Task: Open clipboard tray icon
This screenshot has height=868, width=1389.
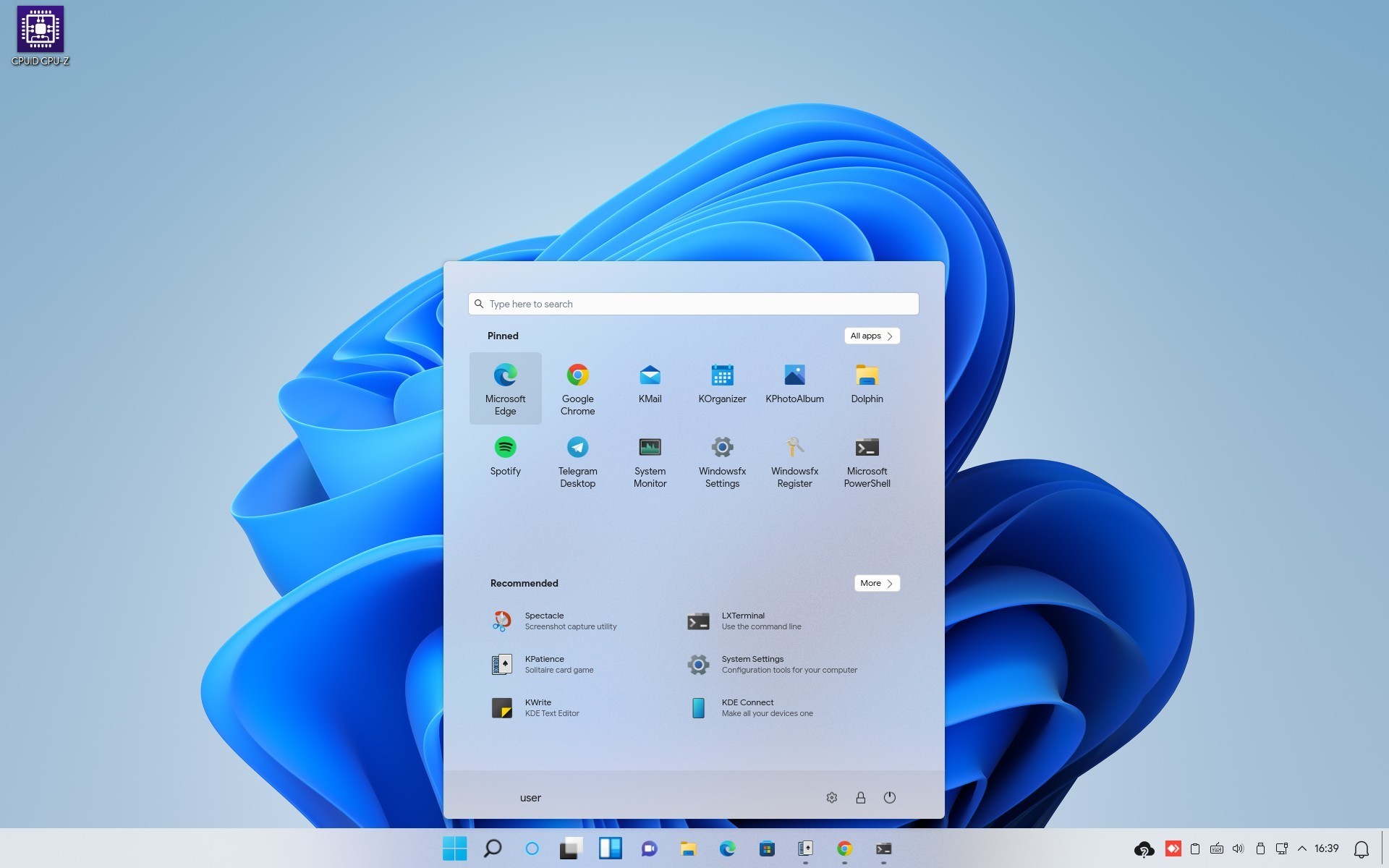Action: tap(1195, 848)
